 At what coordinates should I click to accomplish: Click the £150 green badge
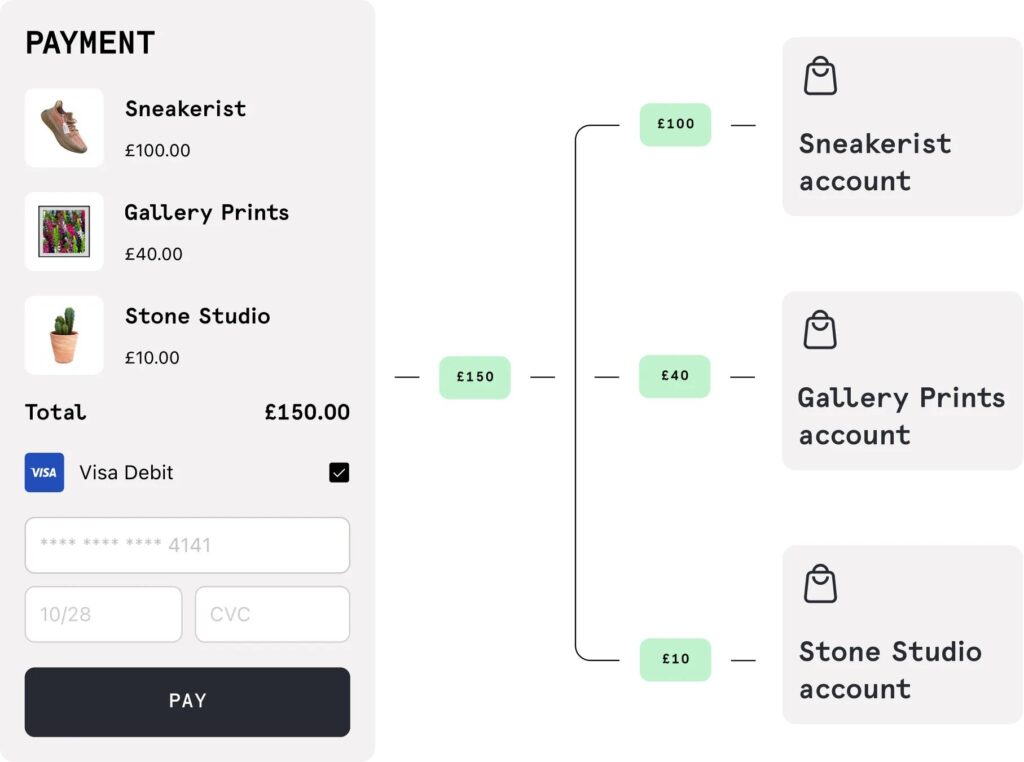(475, 377)
